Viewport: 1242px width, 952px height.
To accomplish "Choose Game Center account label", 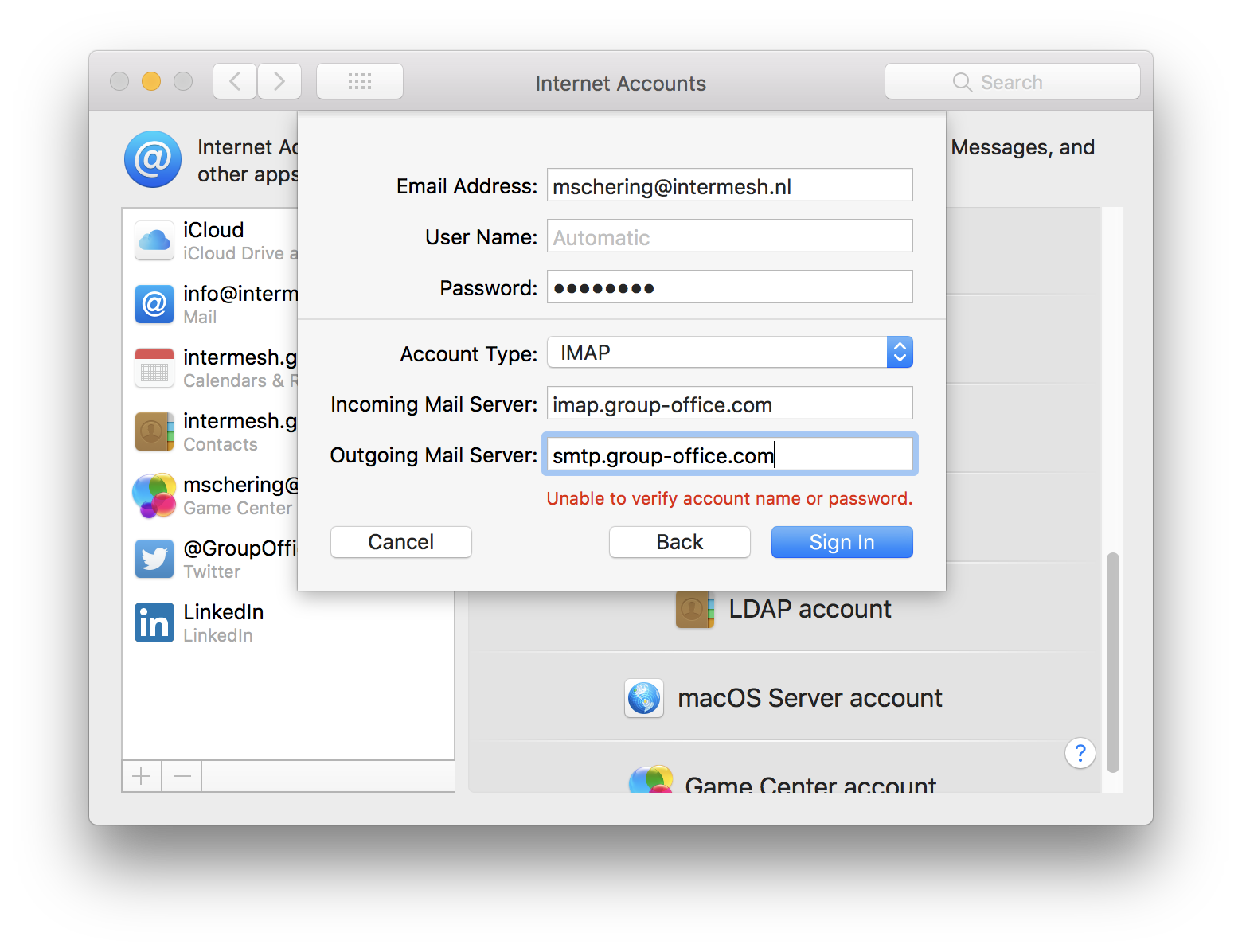I will (x=810, y=783).
